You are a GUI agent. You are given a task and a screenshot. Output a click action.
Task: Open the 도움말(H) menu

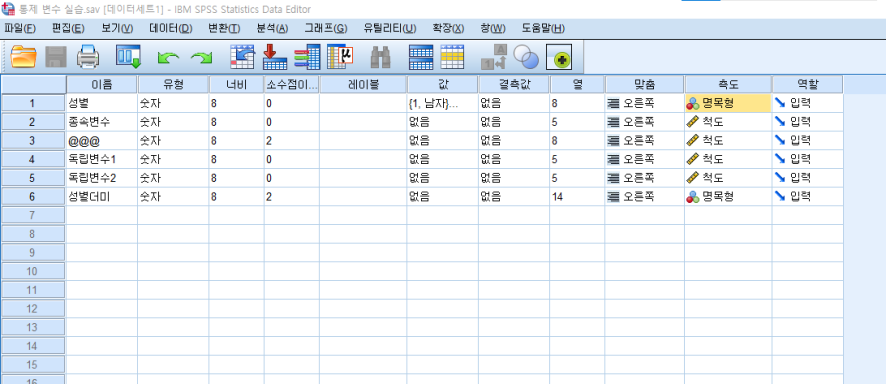[543, 28]
